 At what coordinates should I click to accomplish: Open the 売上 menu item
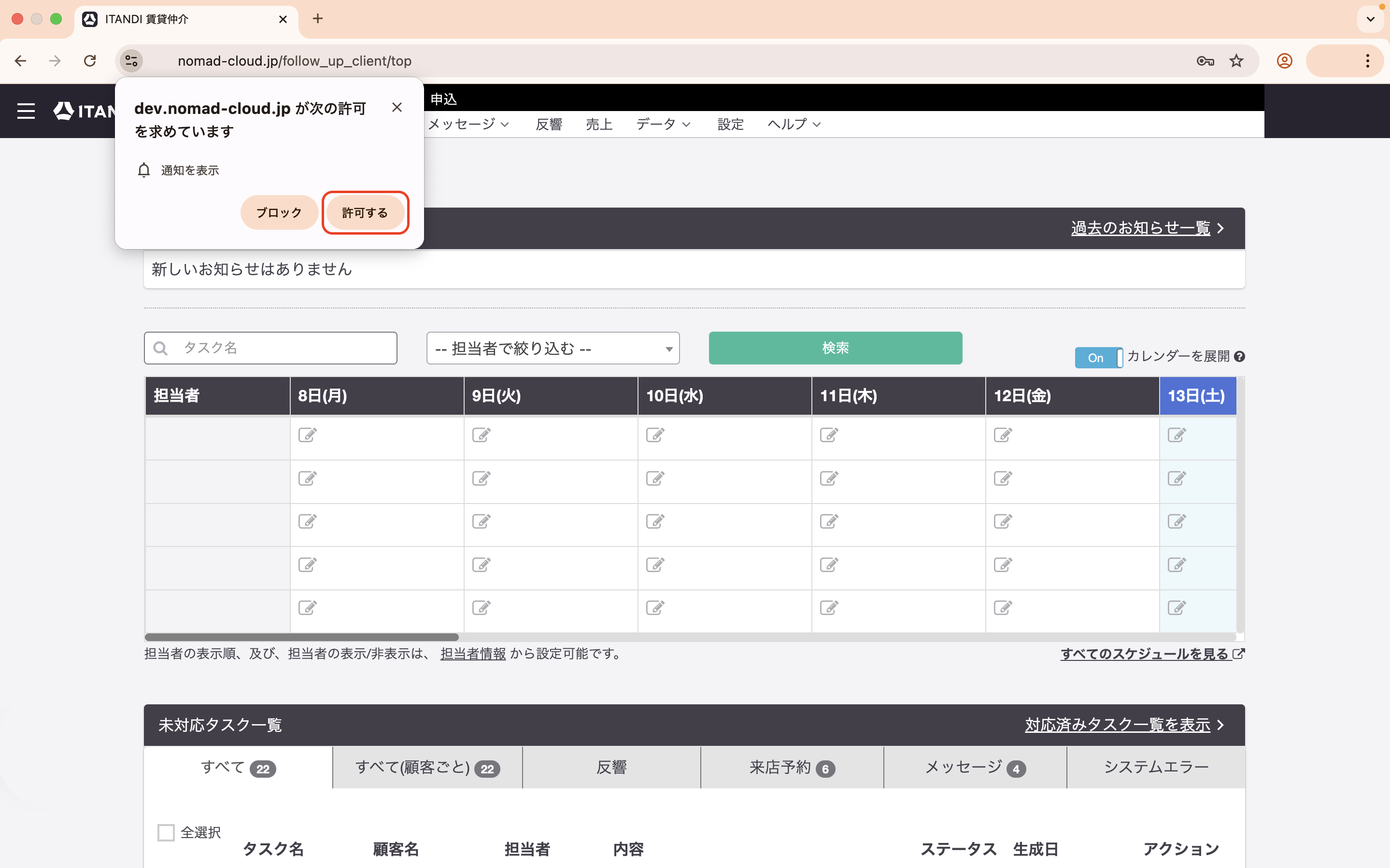tap(599, 124)
